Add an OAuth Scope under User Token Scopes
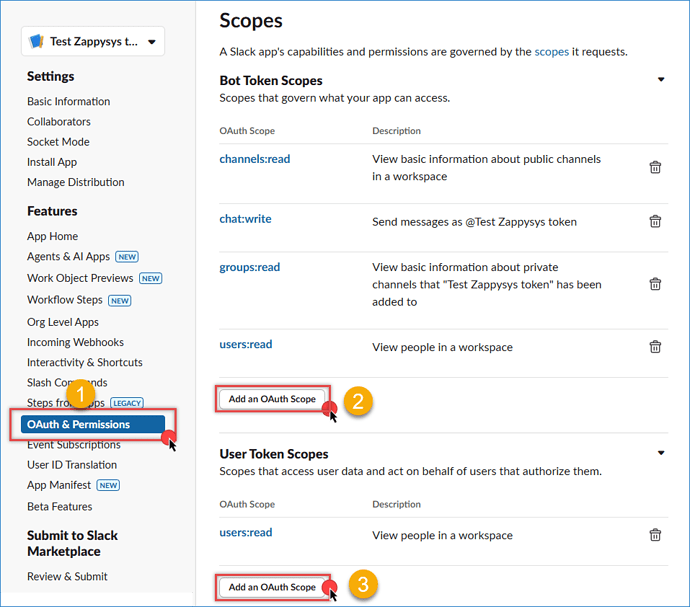 272,587
